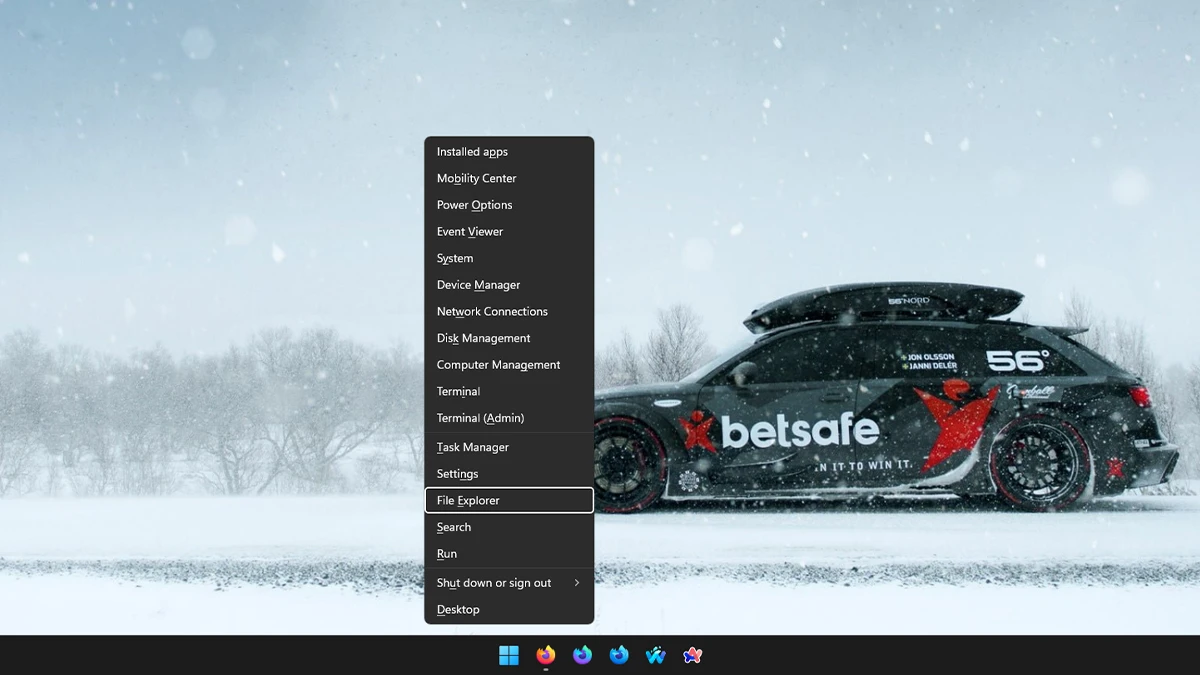Select Desktop at menu bottom

[x=509, y=610]
